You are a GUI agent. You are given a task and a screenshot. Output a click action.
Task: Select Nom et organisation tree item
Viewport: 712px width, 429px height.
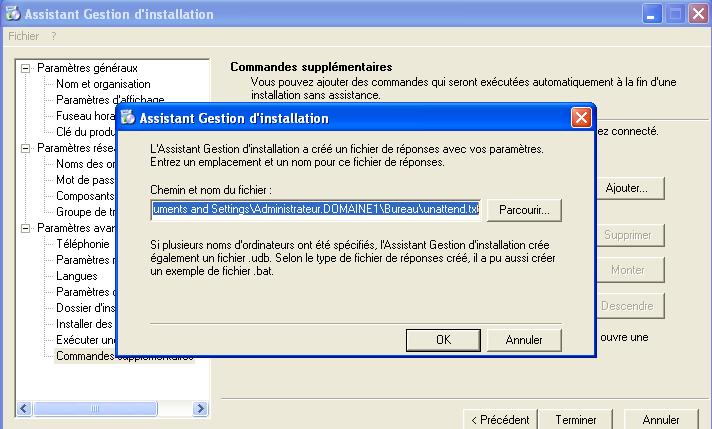[x=103, y=84]
